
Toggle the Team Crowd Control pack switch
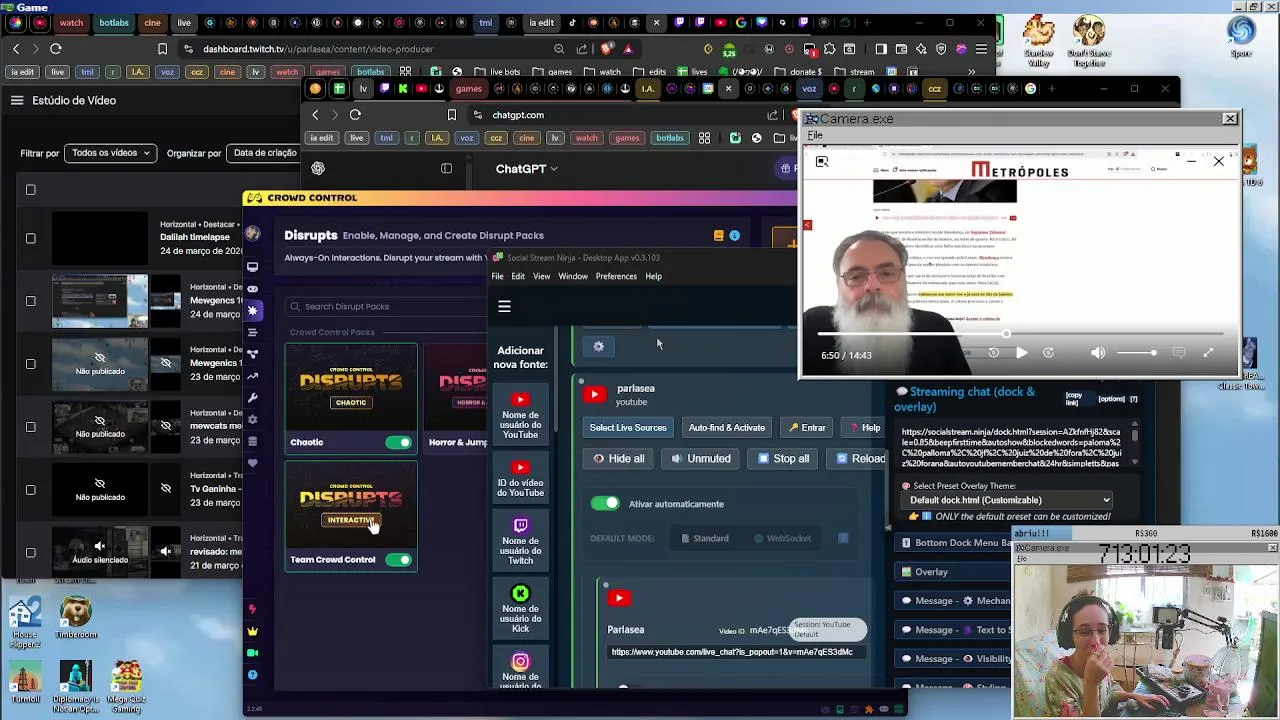[x=399, y=560]
